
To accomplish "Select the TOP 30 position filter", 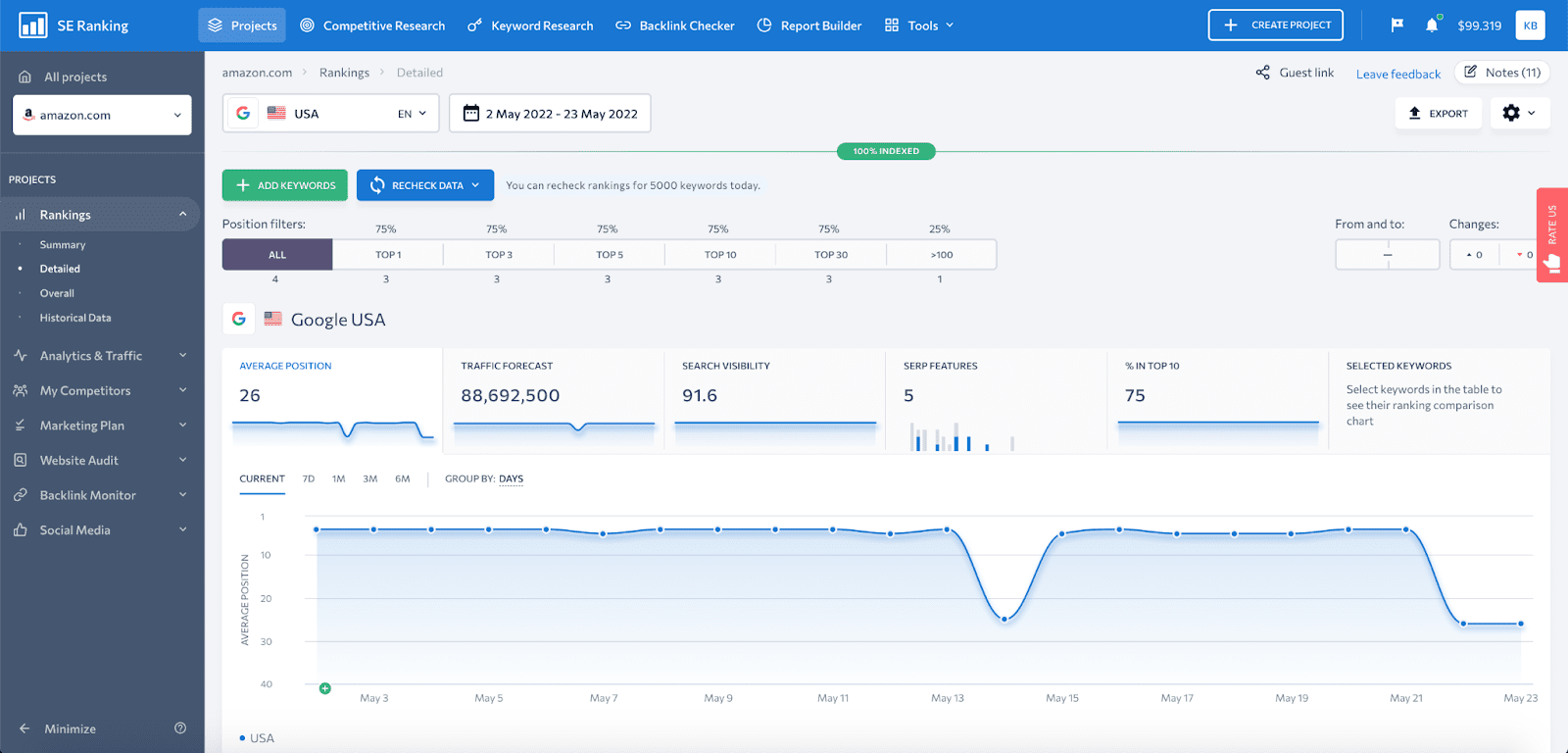I will pos(831,255).
